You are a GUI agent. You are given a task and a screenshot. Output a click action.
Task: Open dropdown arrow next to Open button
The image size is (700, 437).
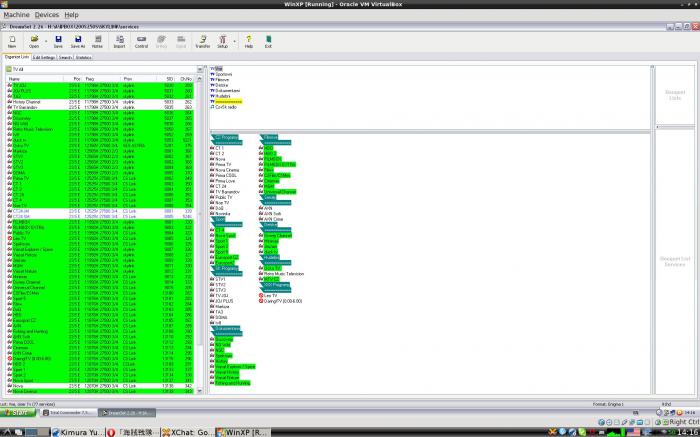[46, 41]
